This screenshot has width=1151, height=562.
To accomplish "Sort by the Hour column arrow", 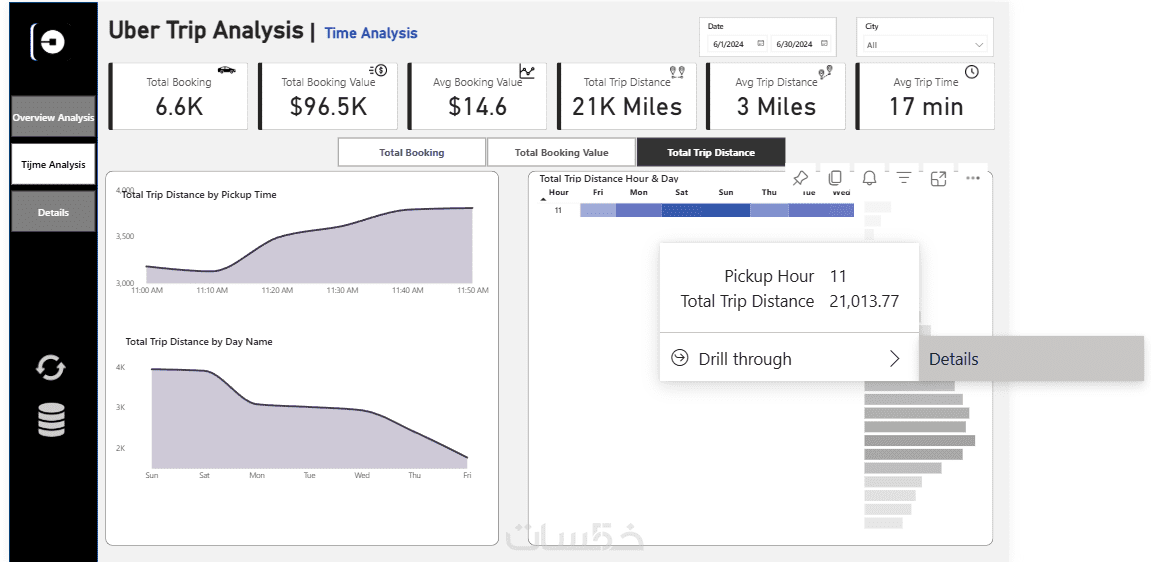I will point(544,199).
